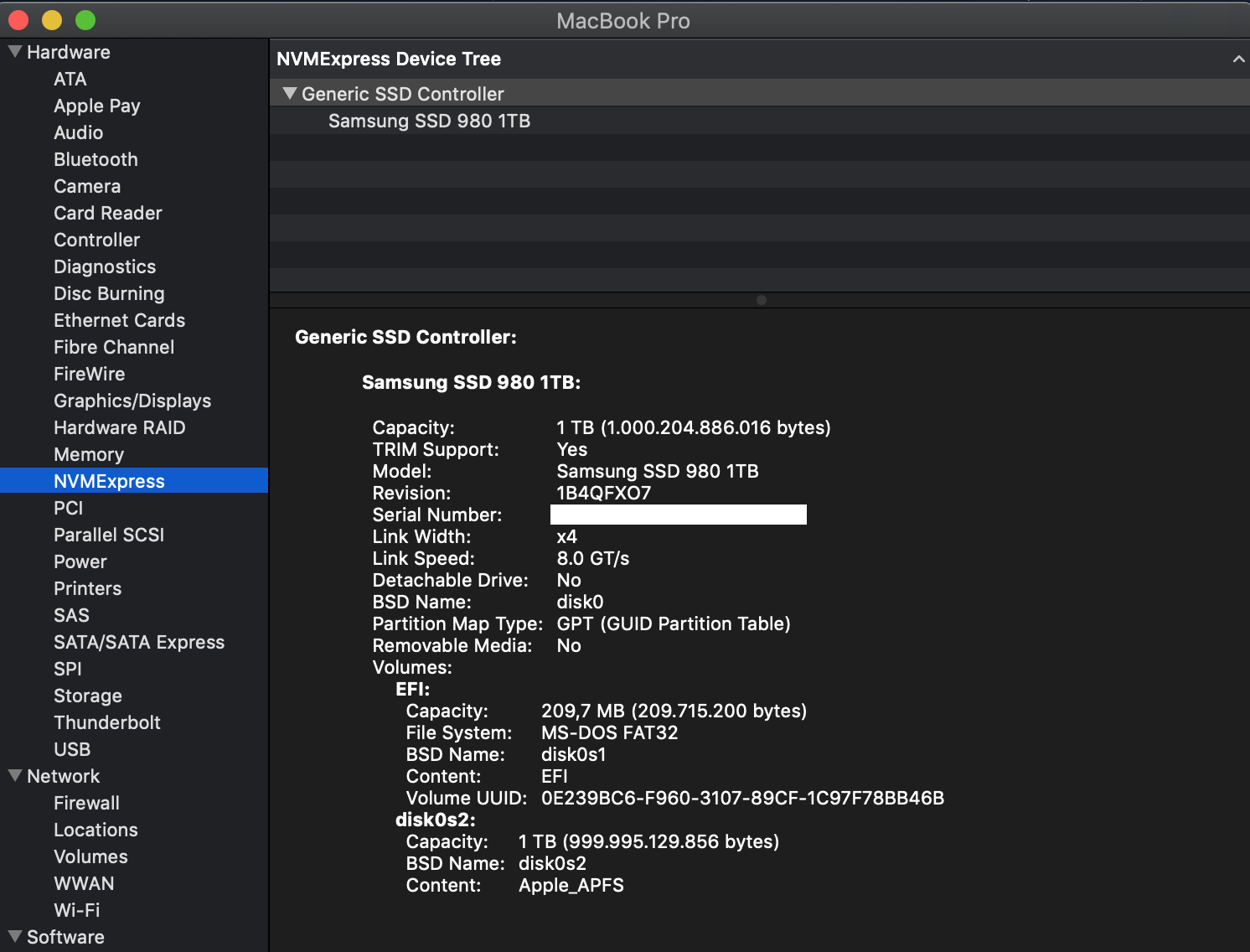Click the TRIM Support value Yes
The width and height of the screenshot is (1250, 952).
coord(572,449)
